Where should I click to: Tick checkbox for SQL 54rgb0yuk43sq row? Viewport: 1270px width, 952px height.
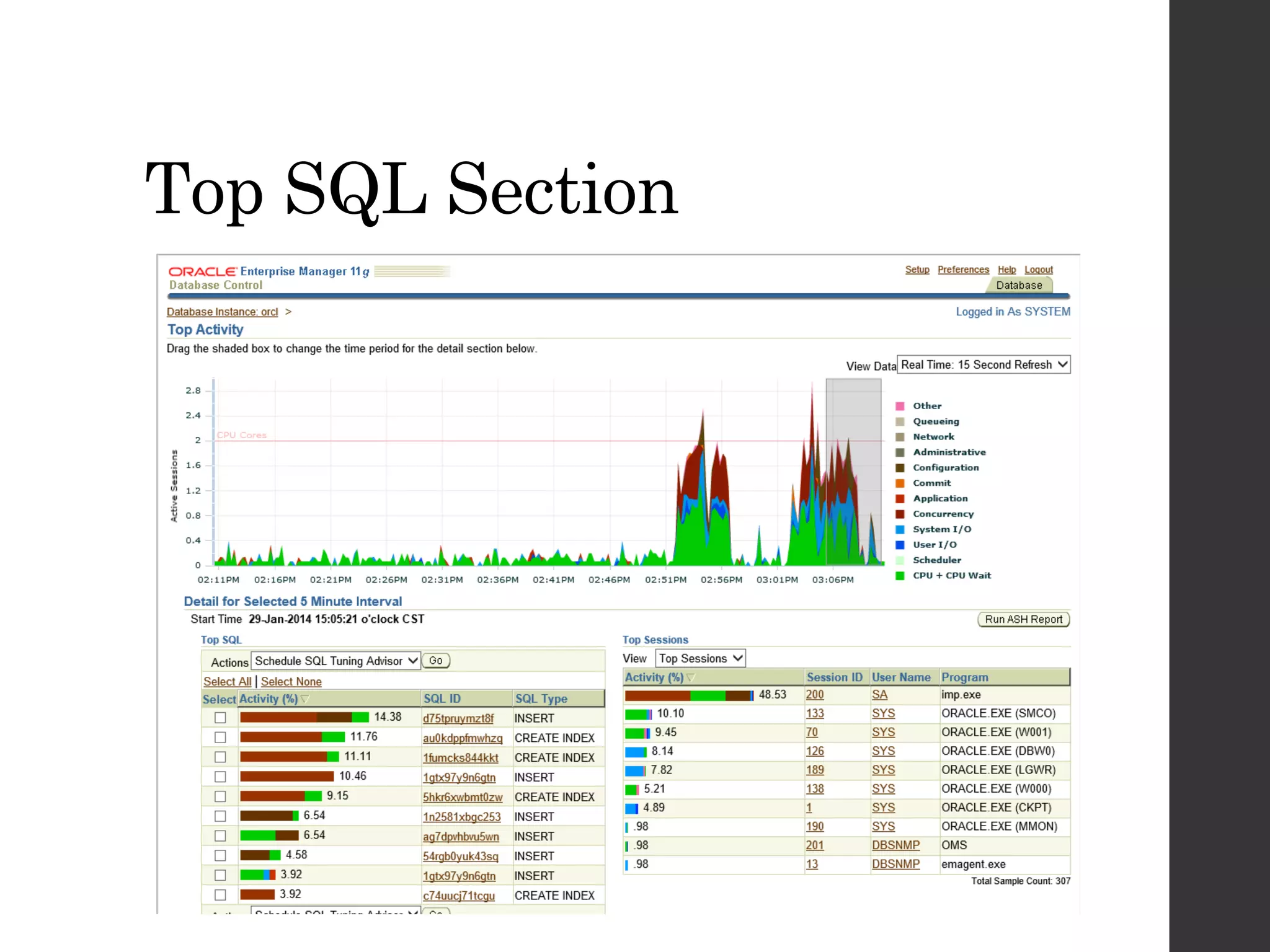(220, 855)
